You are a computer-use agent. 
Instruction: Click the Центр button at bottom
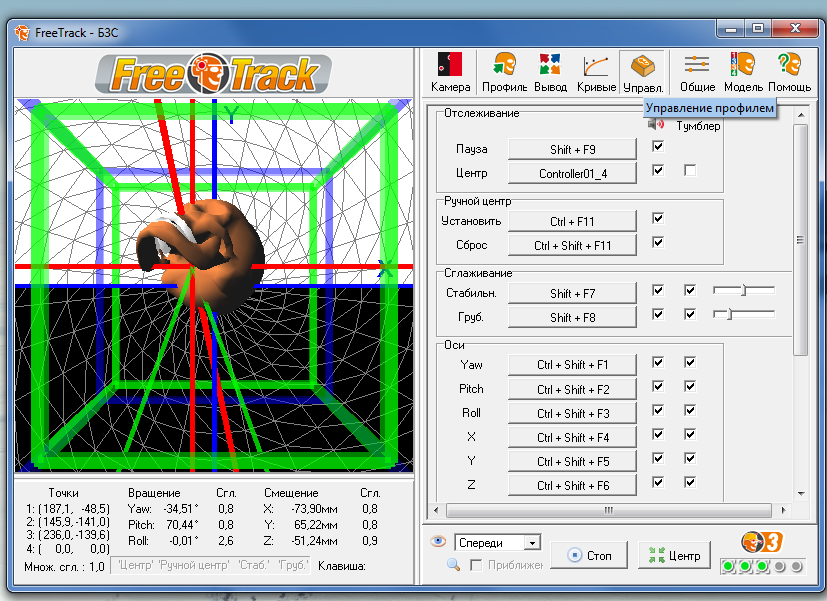(x=674, y=555)
